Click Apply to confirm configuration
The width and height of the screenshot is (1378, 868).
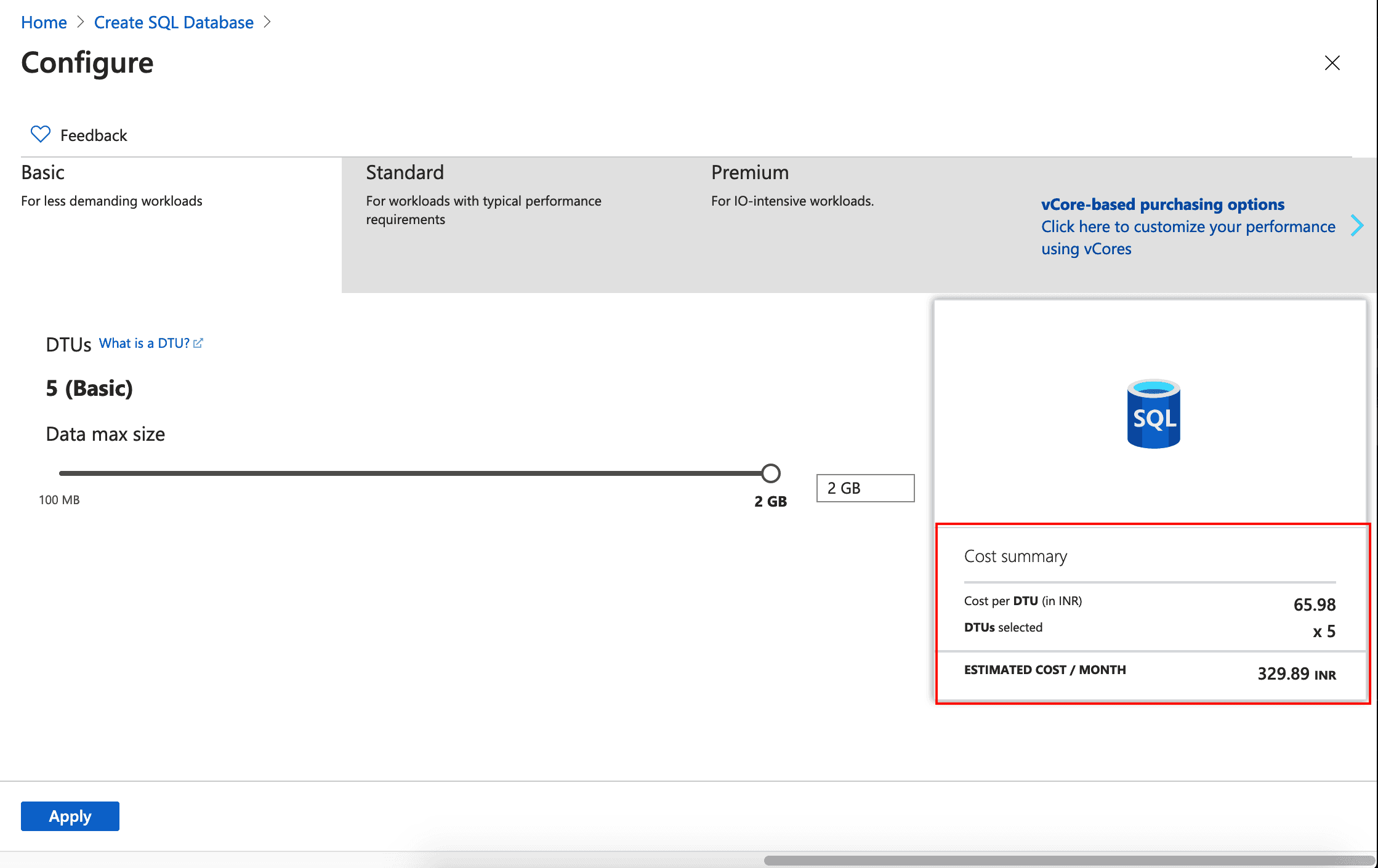69,815
